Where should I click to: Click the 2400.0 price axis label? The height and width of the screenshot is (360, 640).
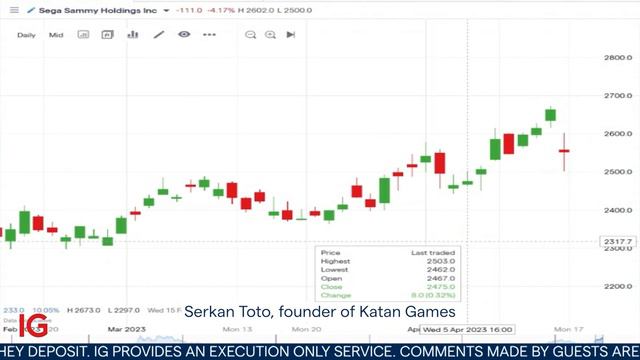coord(618,210)
